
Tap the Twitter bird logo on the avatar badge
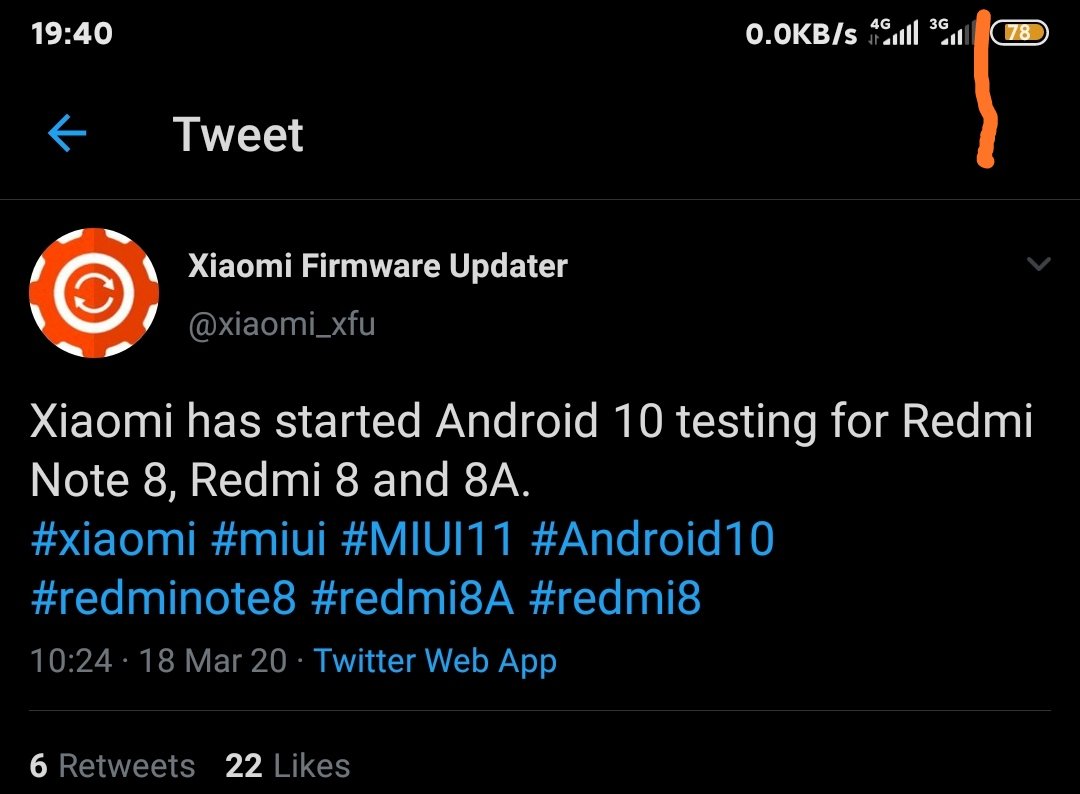[x=94, y=292]
